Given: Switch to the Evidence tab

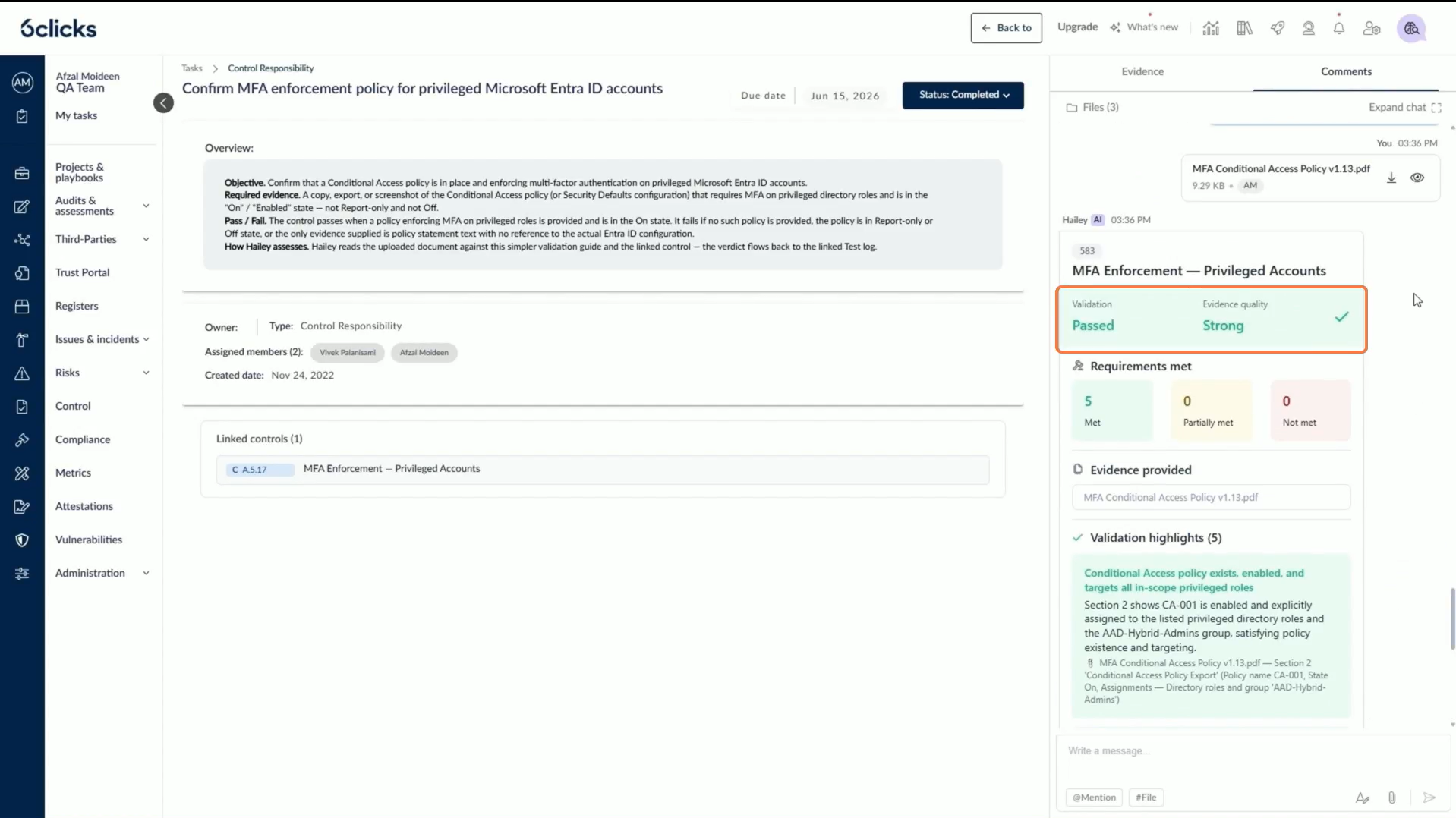Looking at the screenshot, I should [x=1142, y=71].
